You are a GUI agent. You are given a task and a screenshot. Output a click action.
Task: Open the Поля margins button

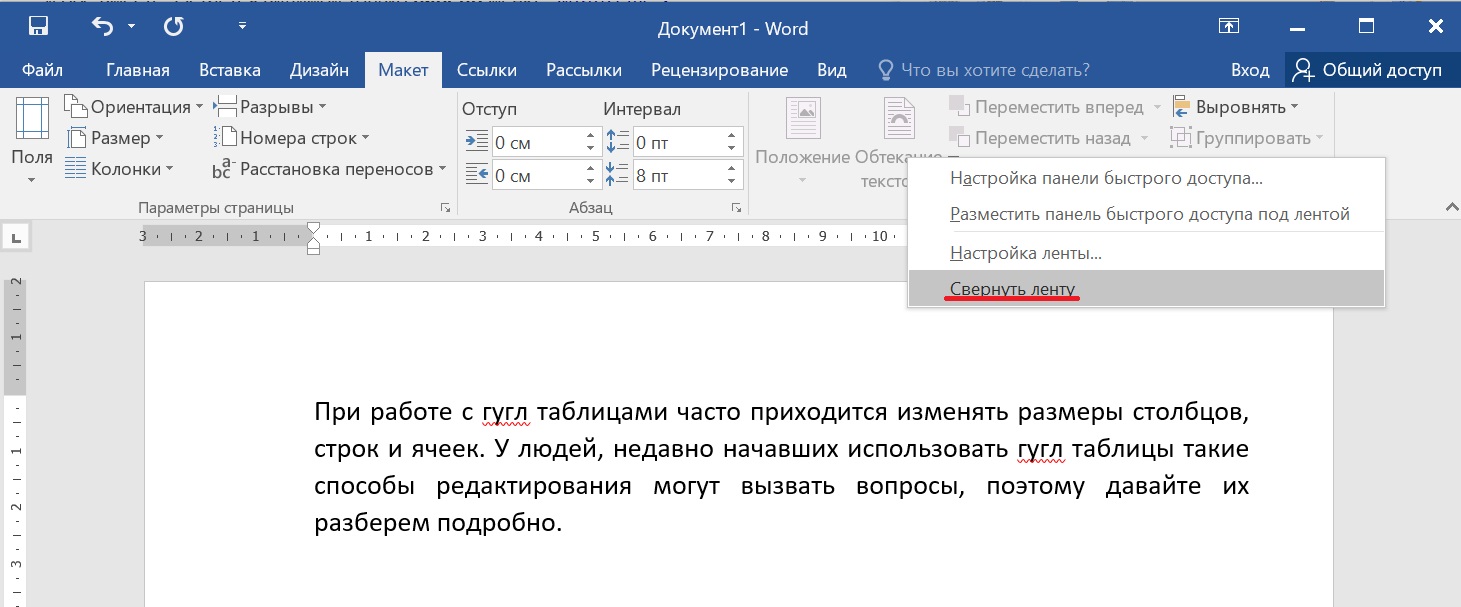pyautogui.click(x=32, y=142)
